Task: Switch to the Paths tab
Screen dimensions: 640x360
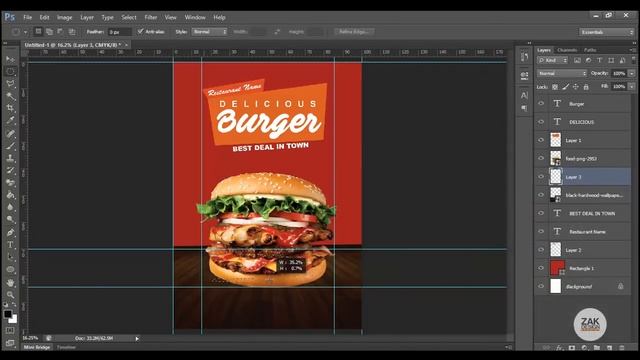Action: pyautogui.click(x=590, y=50)
